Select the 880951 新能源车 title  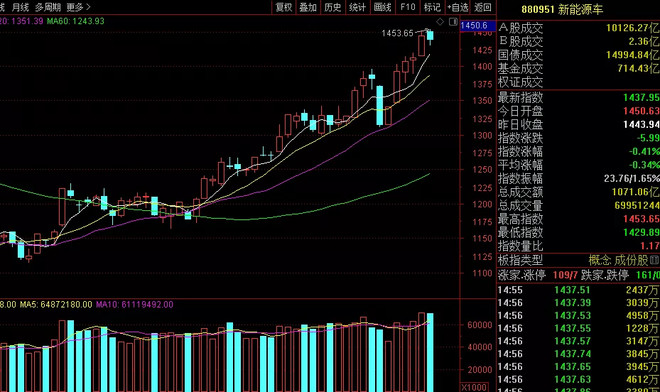pyautogui.click(x=562, y=9)
